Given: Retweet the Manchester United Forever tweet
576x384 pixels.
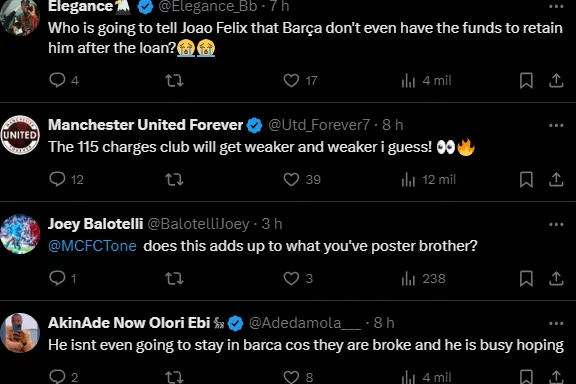Looking at the screenshot, I should point(174,180).
